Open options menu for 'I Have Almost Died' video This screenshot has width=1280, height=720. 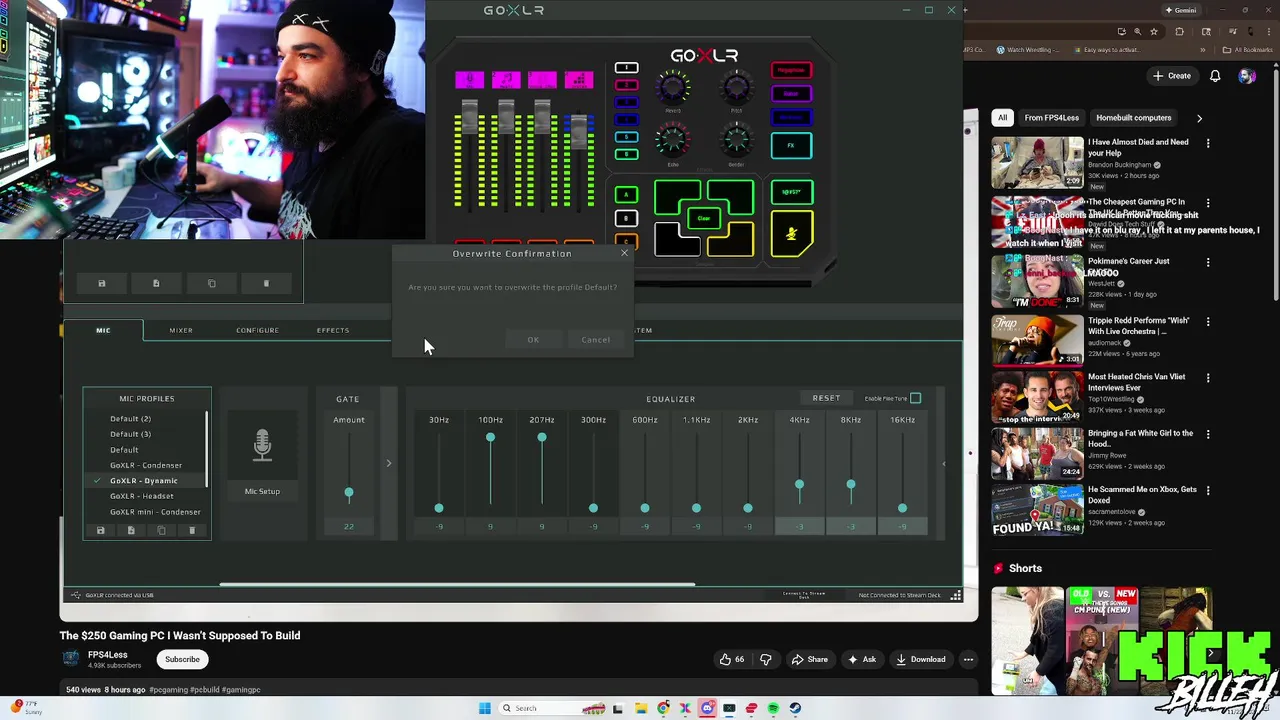[x=1208, y=143]
